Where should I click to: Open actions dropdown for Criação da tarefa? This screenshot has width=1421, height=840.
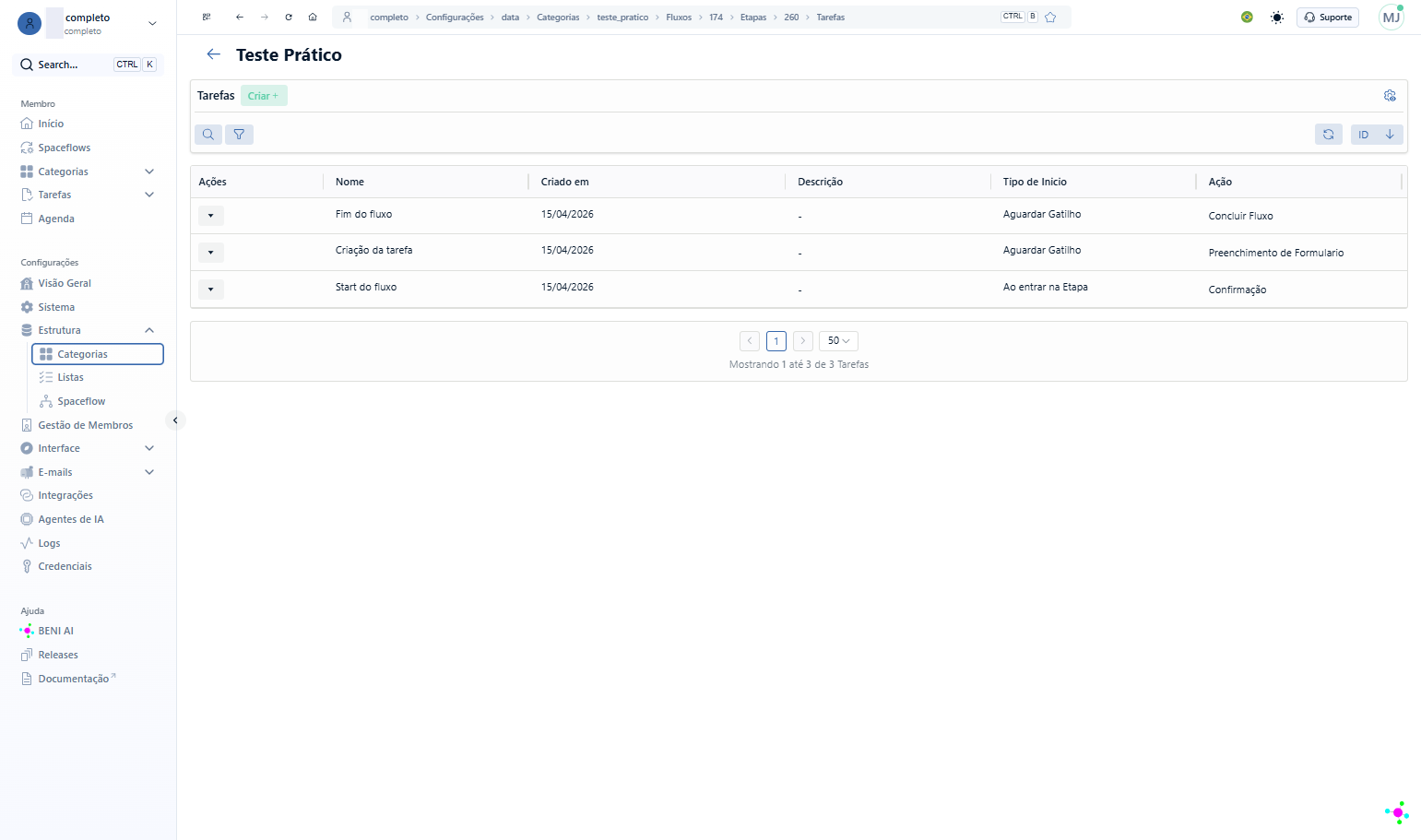211,253
